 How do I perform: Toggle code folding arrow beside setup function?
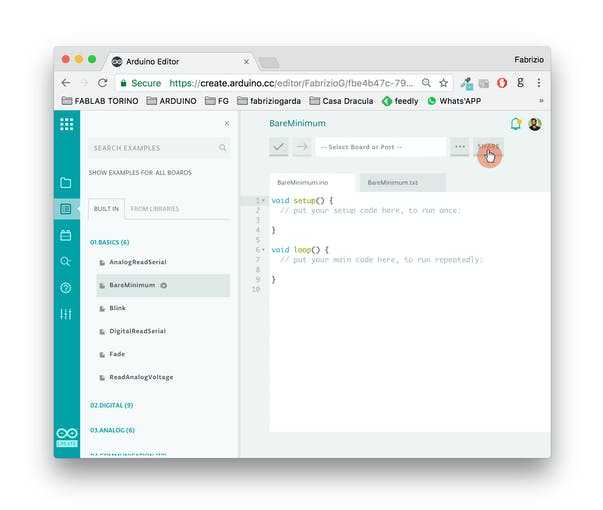pyautogui.click(x=263, y=200)
